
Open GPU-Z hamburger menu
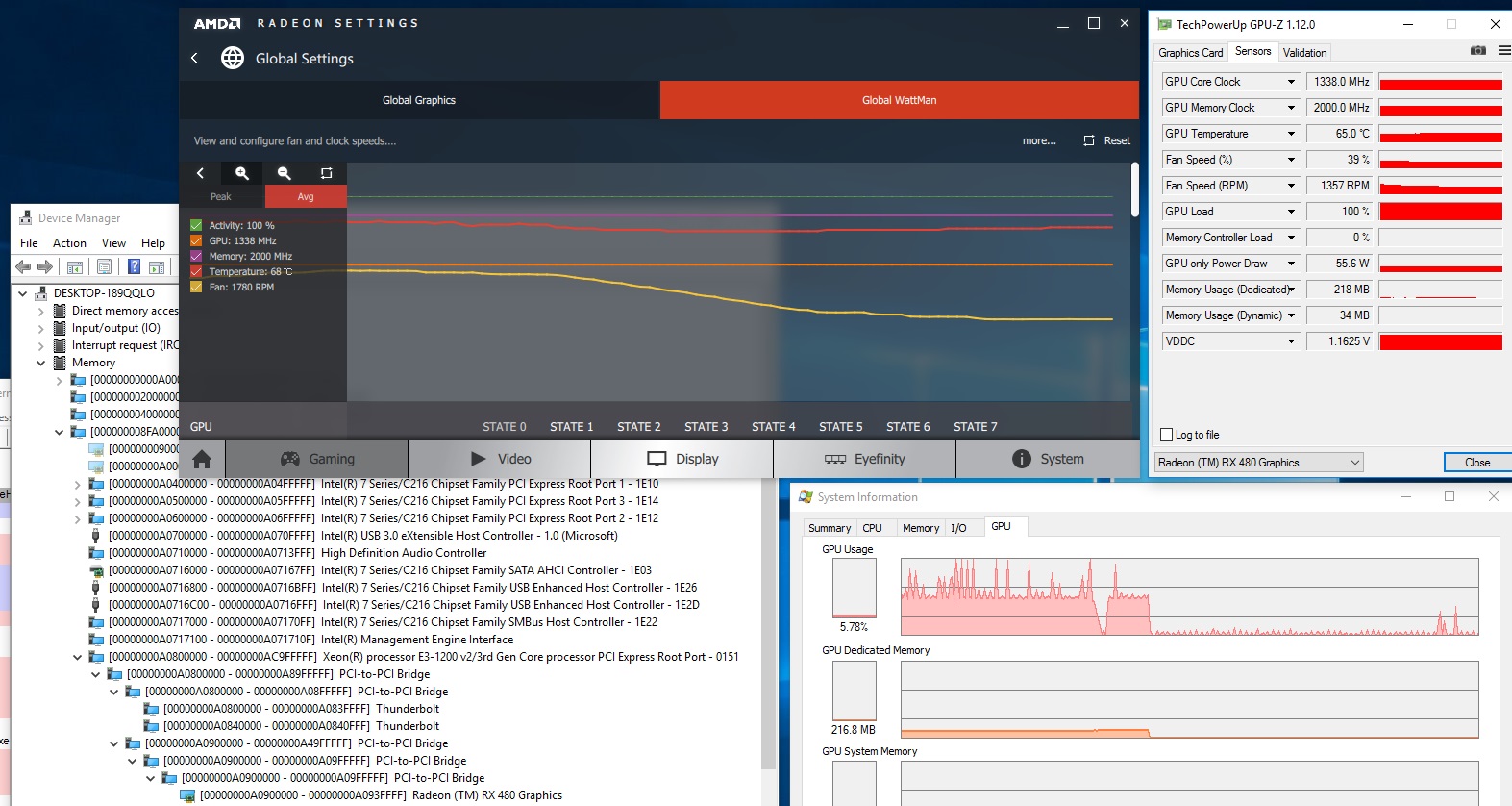pyautogui.click(x=1504, y=50)
